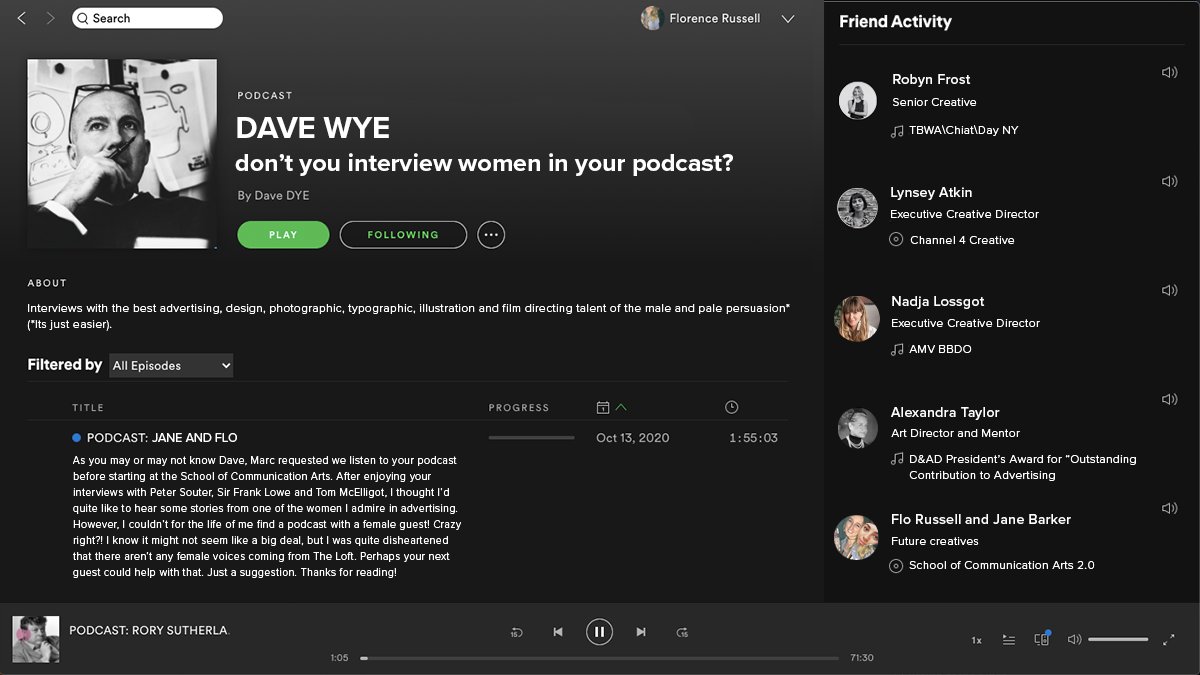Open the three-dots more options menu

[491, 235]
